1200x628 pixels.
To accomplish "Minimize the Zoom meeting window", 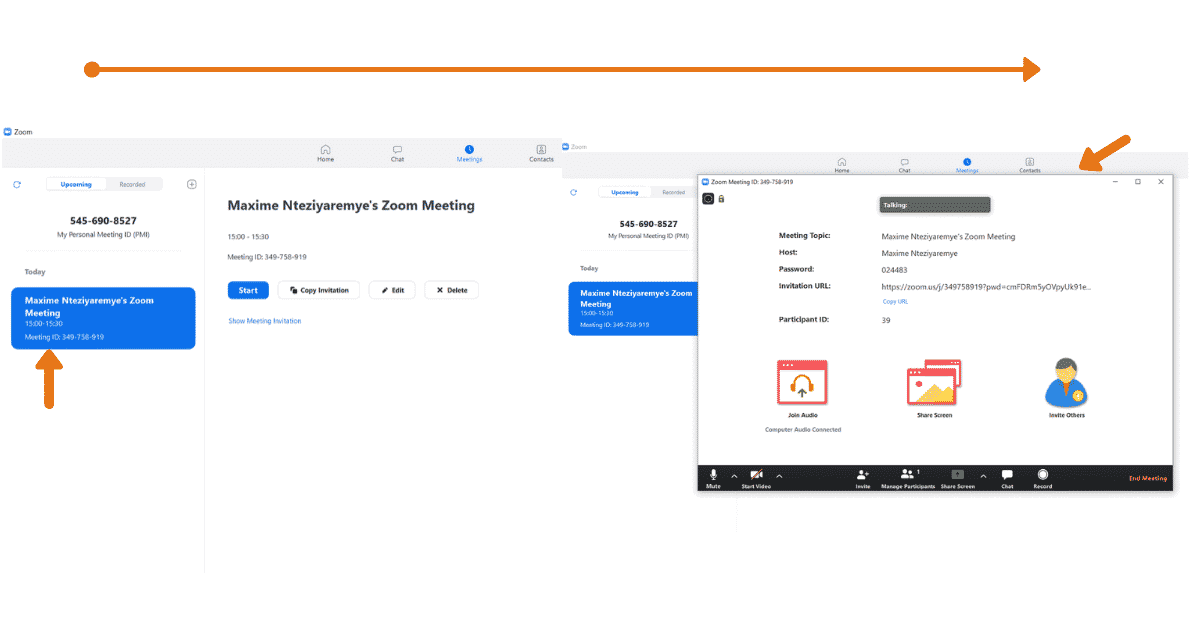I will pos(1115,182).
